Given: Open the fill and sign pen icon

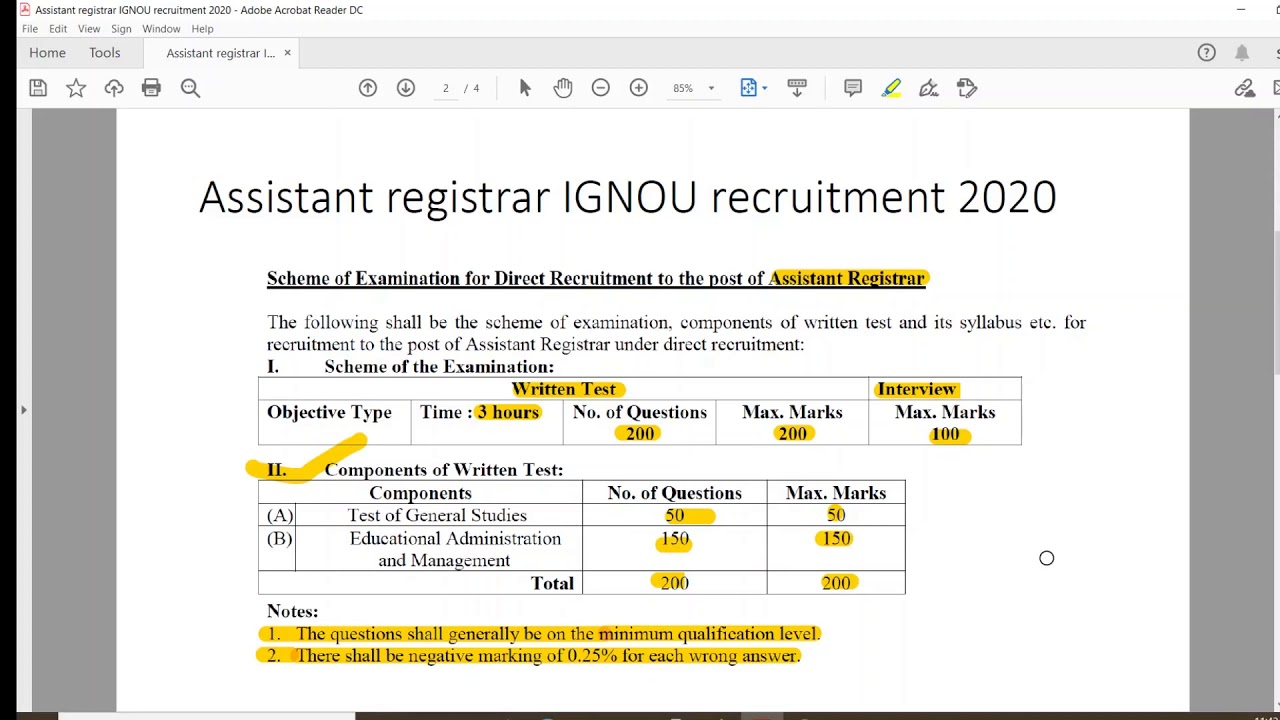Looking at the screenshot, I should coord(929,88).
